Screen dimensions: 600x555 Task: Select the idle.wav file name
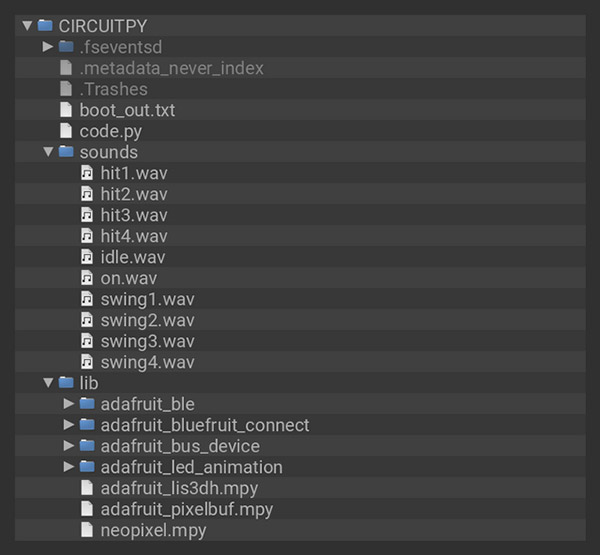(x=133, y=257)
